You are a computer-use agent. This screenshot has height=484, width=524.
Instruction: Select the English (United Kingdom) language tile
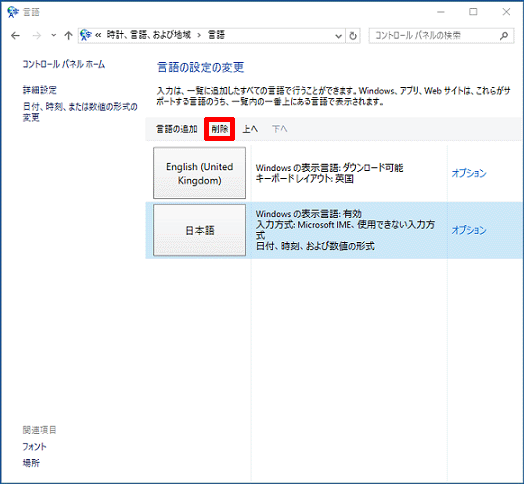point(200,173)
